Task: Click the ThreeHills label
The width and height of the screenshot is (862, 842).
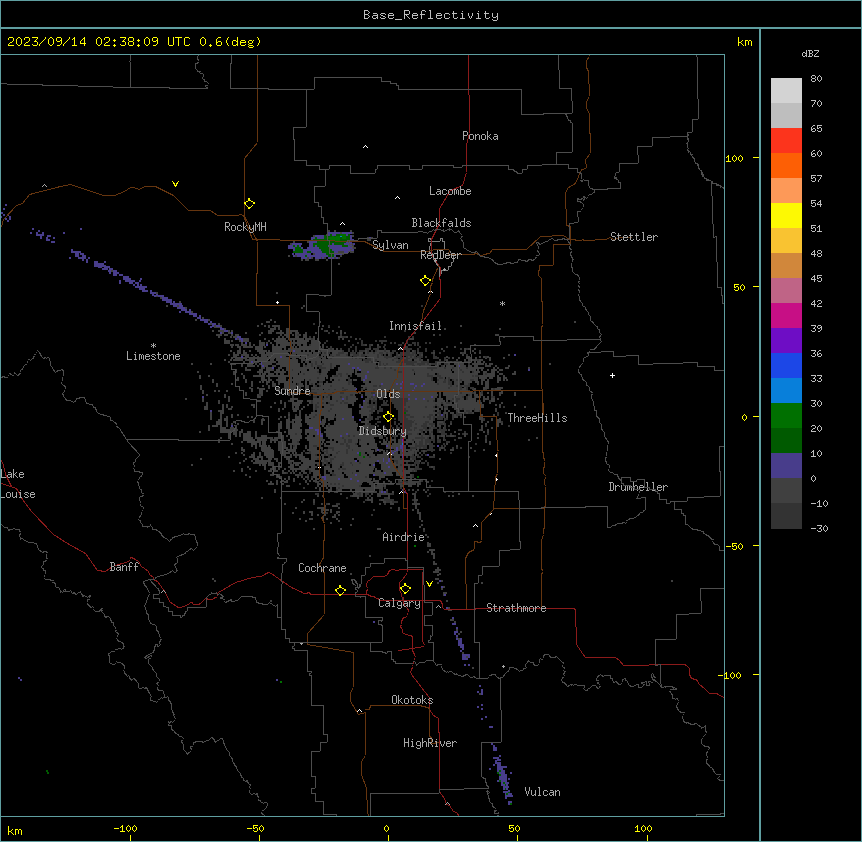Action: pyautogui.click(x=537, y=418)
